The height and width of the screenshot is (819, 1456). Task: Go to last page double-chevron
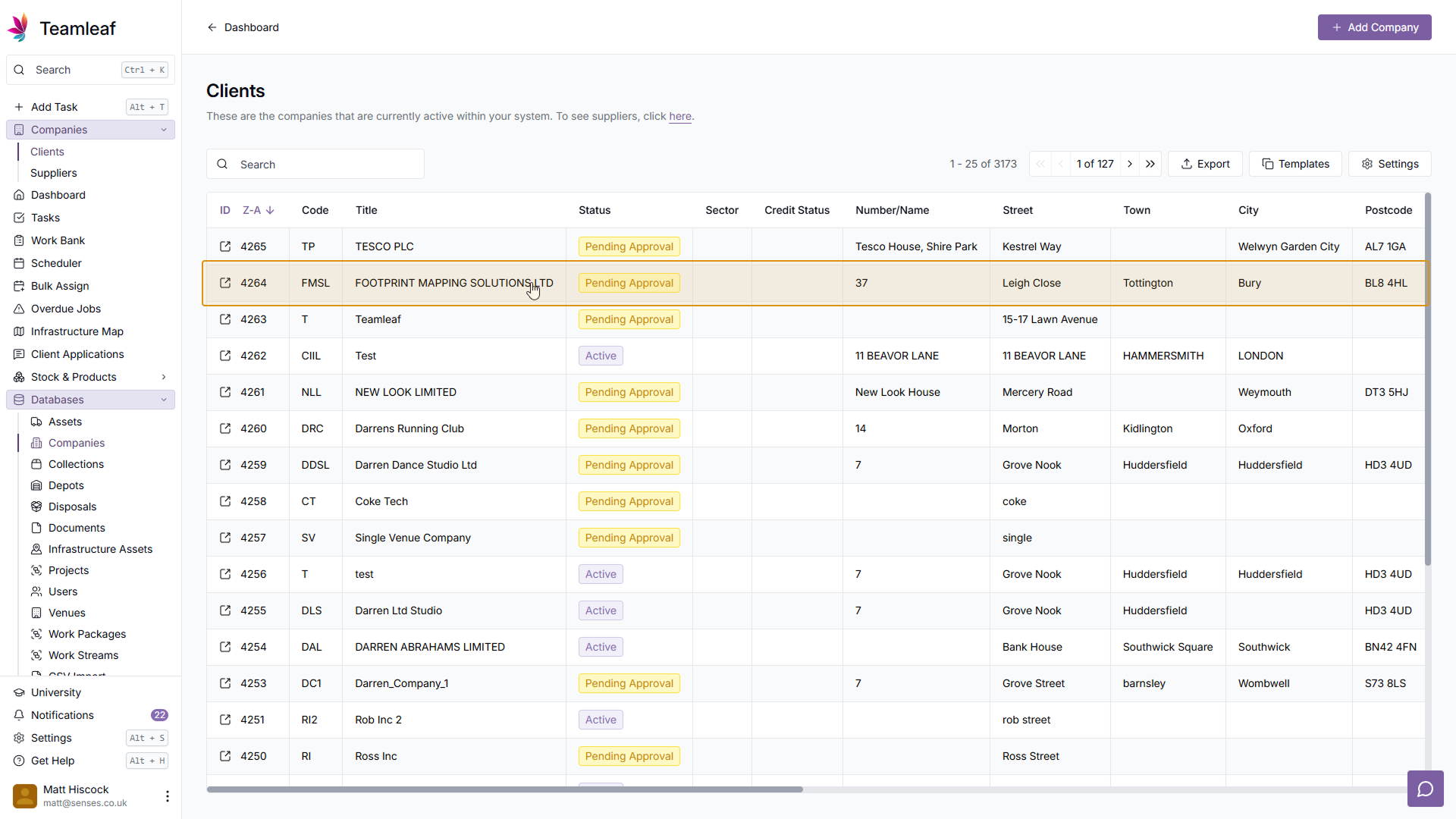click(x=1150, y=164)
